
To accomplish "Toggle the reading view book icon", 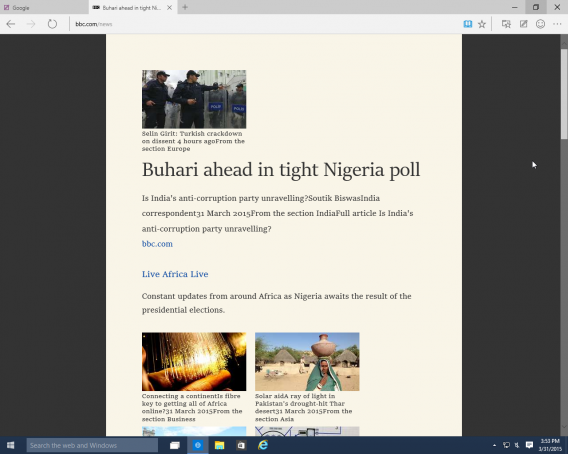I will [x=468, y=24].
